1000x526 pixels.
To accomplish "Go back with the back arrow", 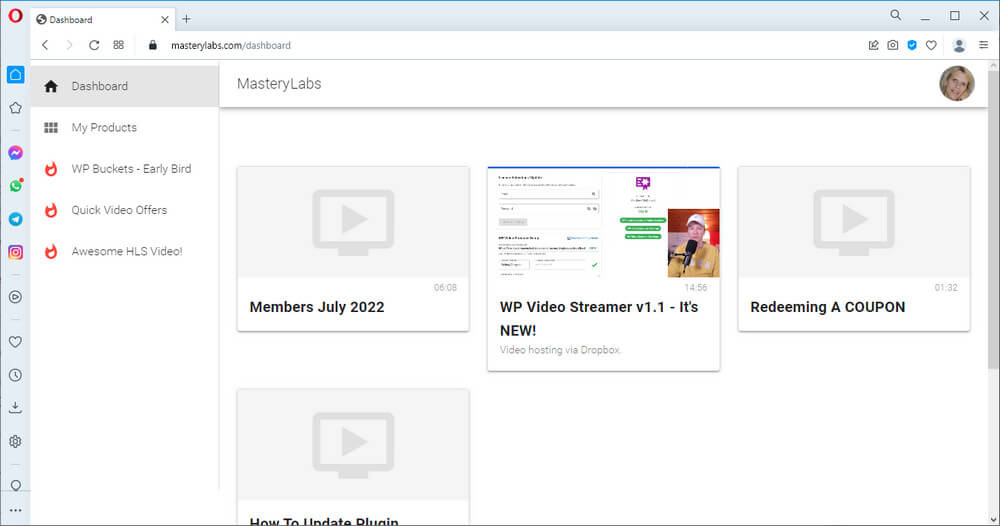I will coord(45,45).
